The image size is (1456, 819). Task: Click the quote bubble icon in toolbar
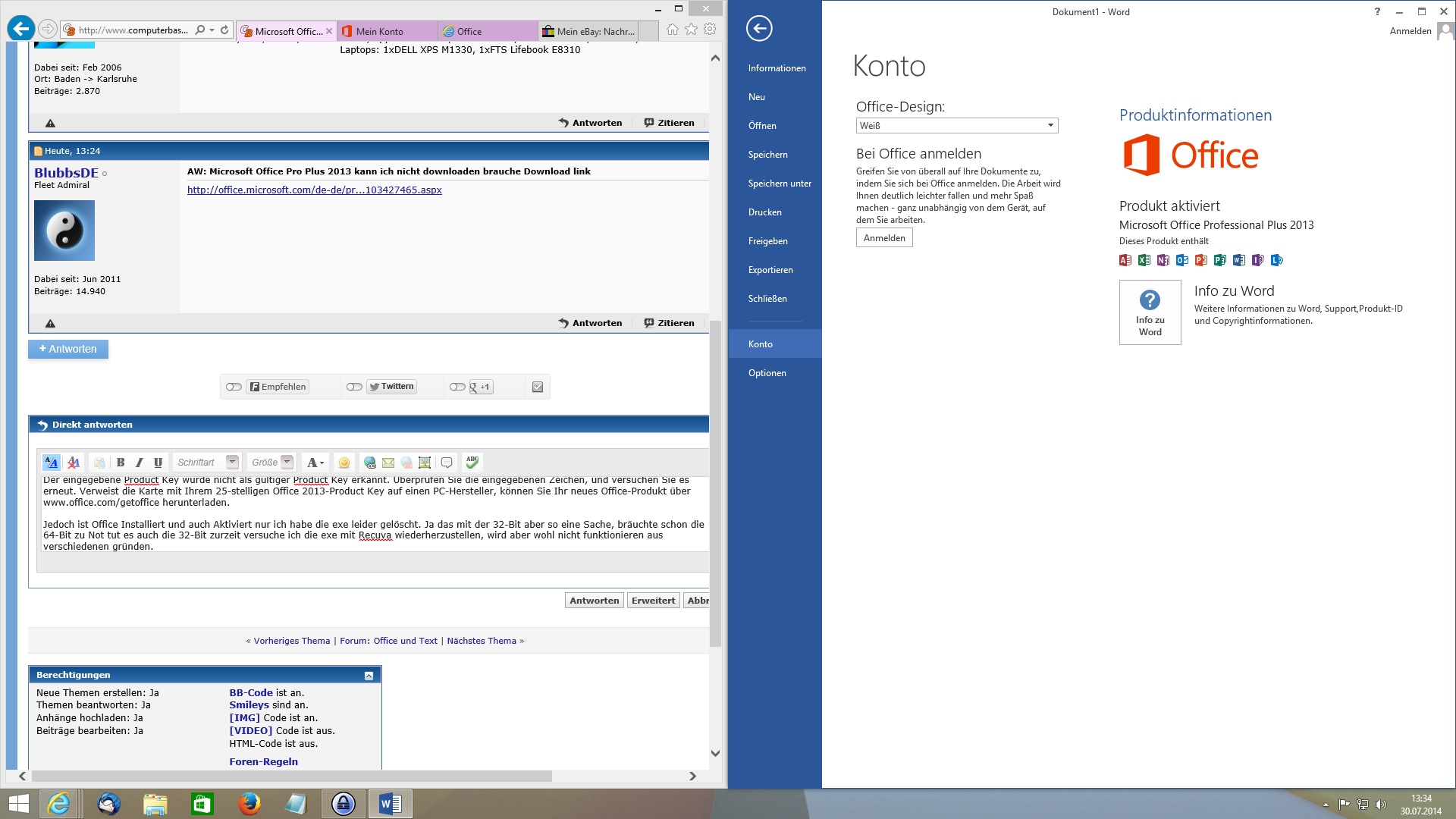447,463
